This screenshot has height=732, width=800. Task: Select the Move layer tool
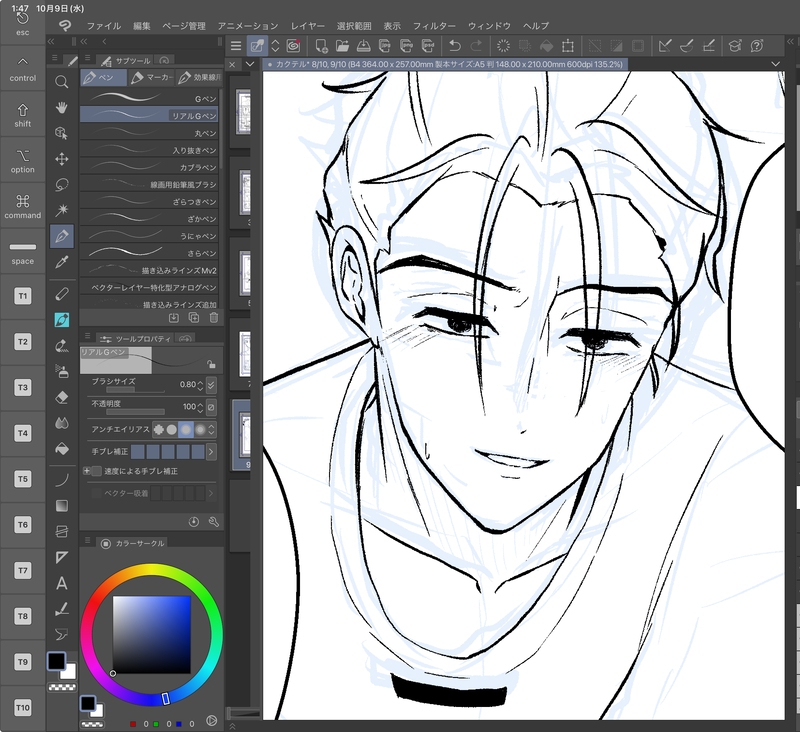[62, 159]
